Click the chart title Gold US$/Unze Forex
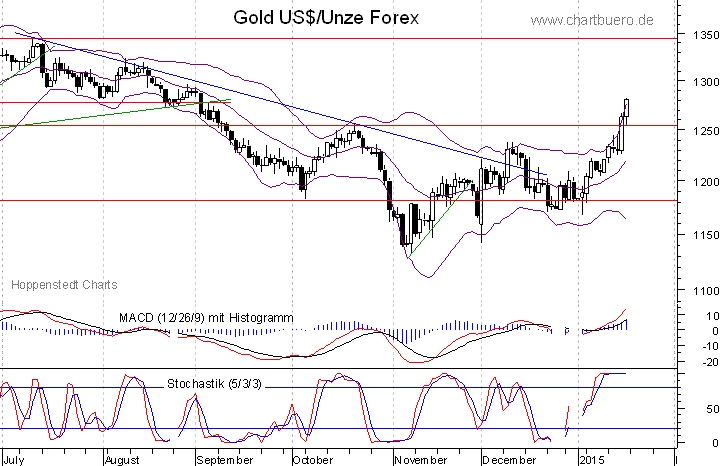 (326, 18)
